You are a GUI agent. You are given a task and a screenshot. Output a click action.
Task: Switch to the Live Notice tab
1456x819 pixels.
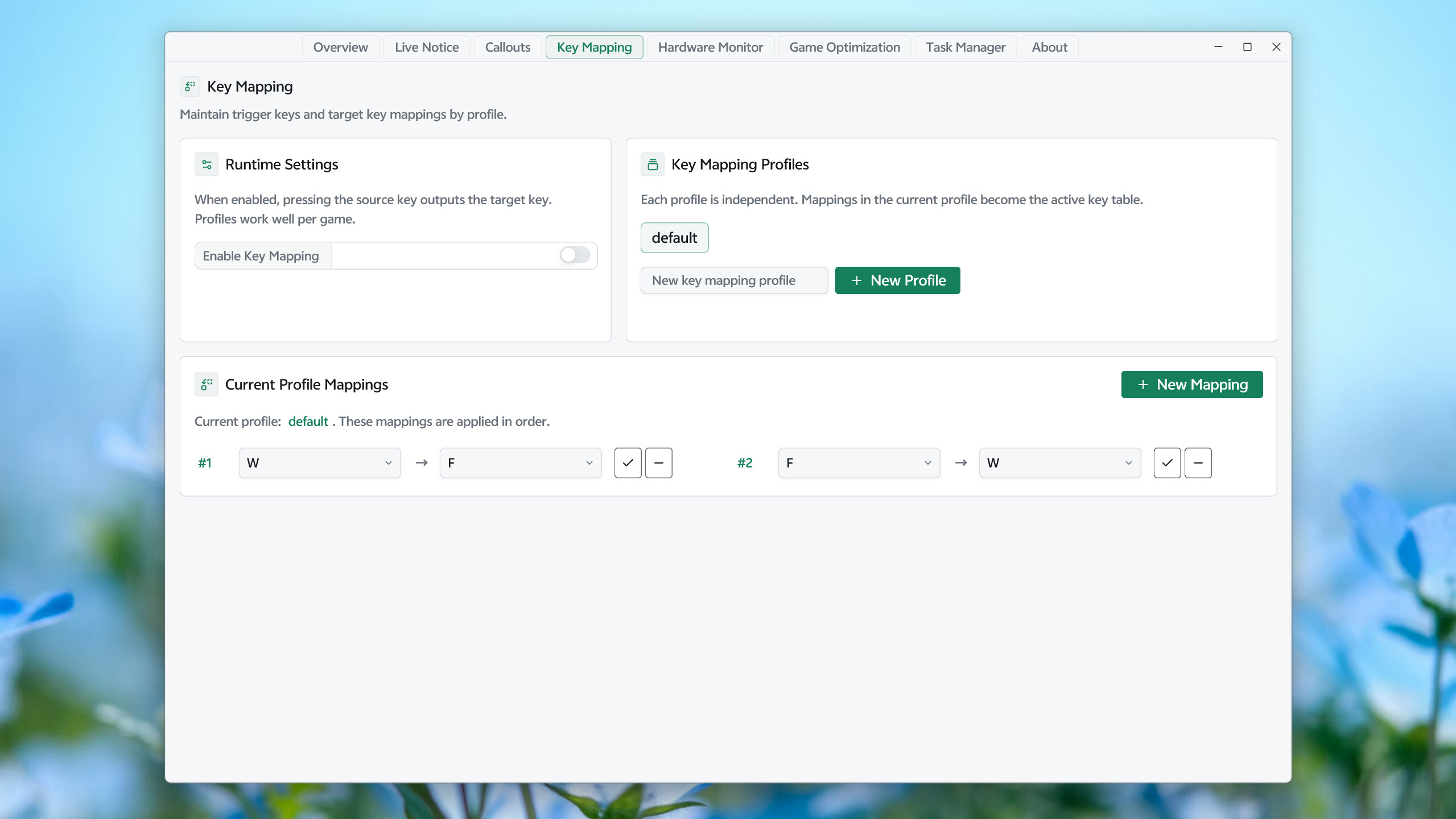[427, 47]
